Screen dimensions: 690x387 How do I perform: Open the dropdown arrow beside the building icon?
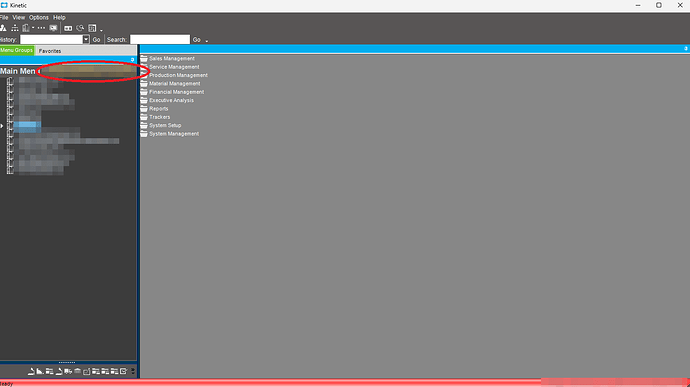coord(33,28)
